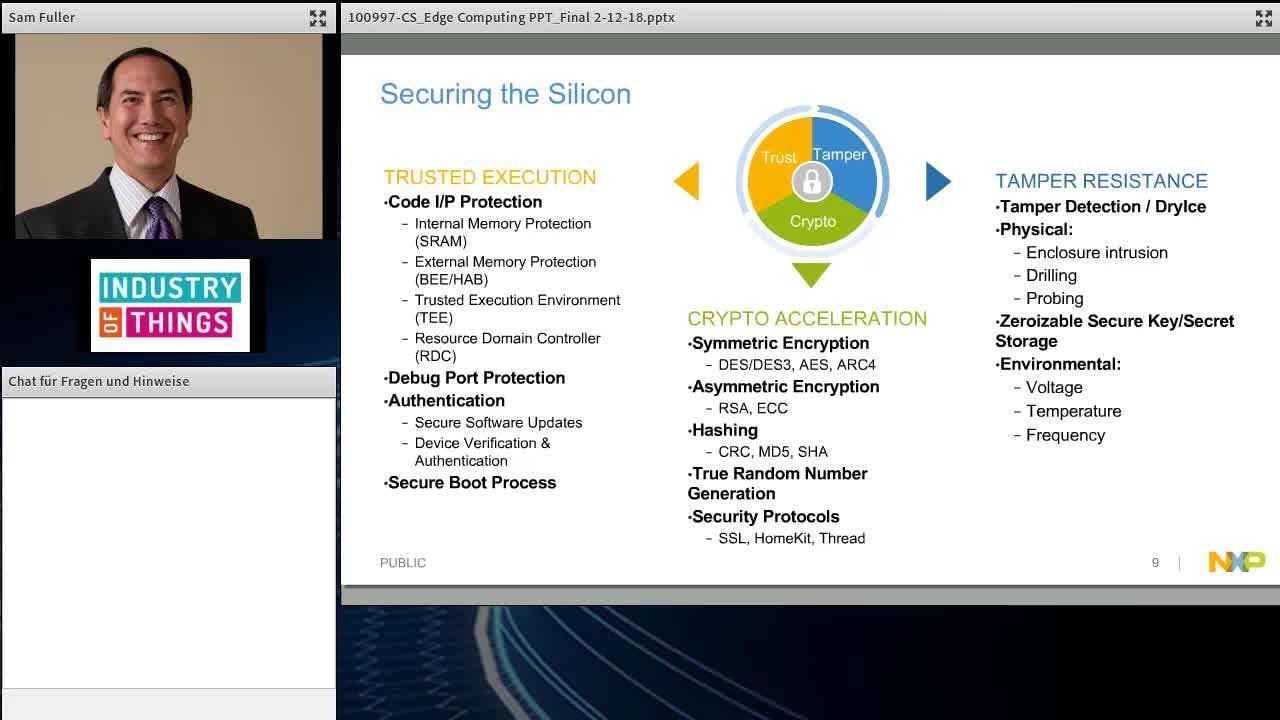Maximize the presentation share pod
Screen dimensions: 1280x720
tap(1263, 18)
